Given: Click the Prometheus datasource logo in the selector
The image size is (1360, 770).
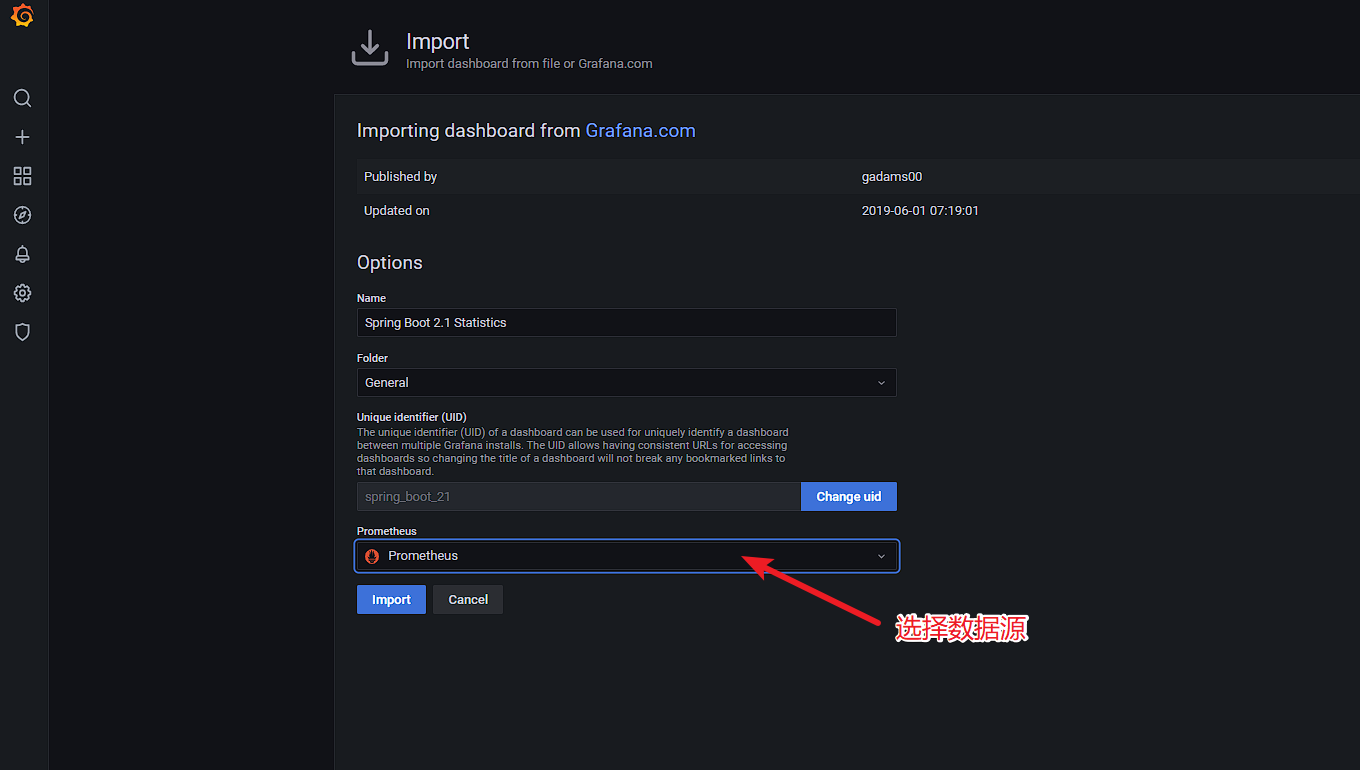Looking at the screenshot, I should (372, 556).
